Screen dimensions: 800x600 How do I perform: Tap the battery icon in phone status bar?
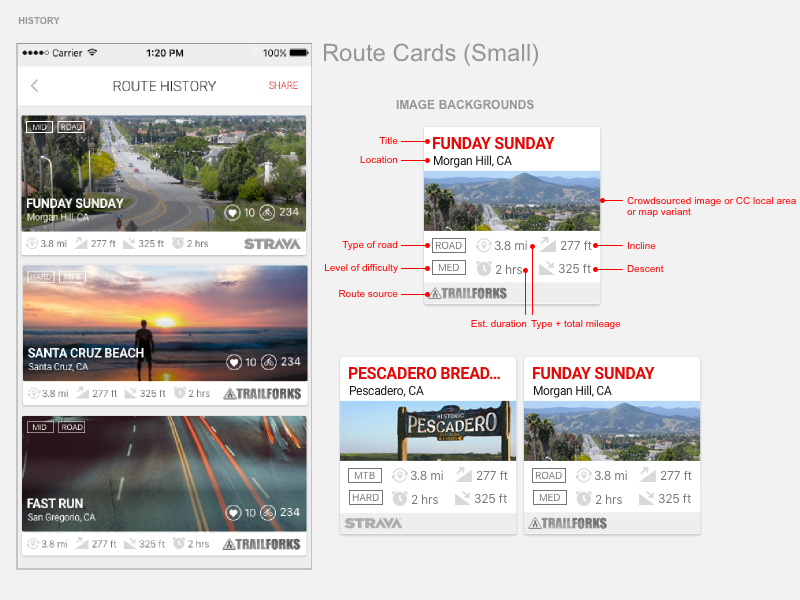click(x=299, y=53)
